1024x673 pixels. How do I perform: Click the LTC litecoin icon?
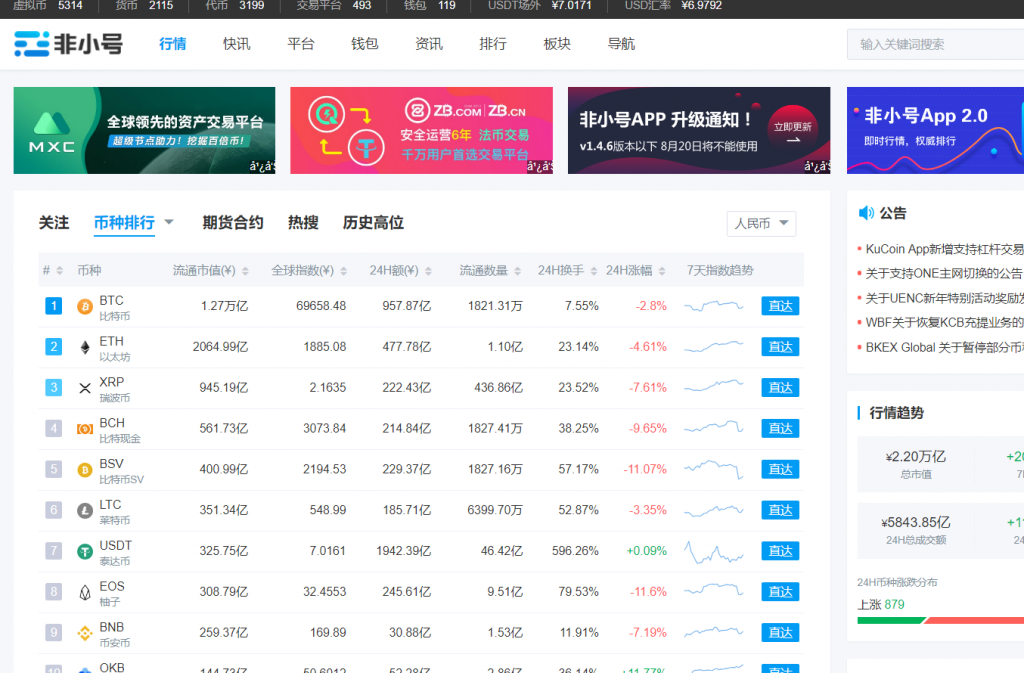point(85,510)
